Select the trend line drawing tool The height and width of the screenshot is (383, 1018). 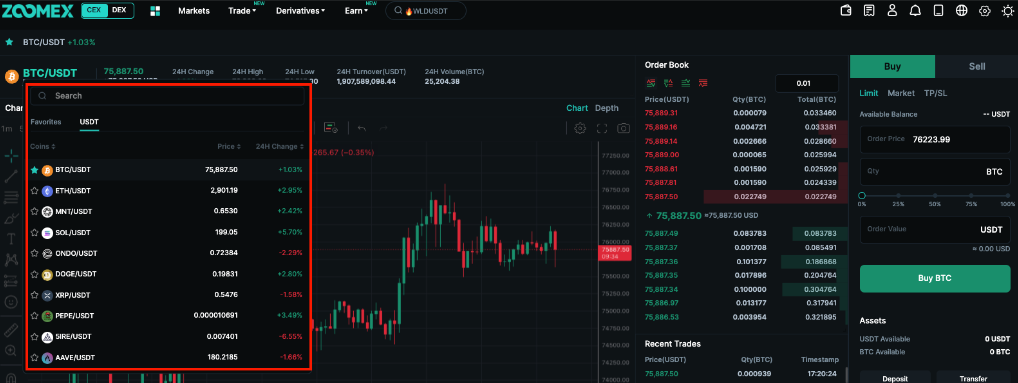pyautogui.click(x=10, y=176)
